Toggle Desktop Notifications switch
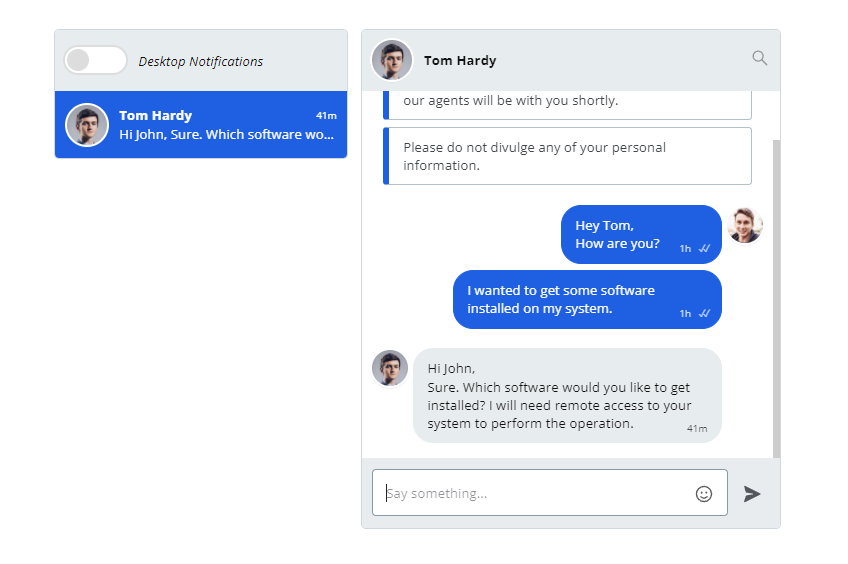Screen dimensions: 848x564 point(95,60)
